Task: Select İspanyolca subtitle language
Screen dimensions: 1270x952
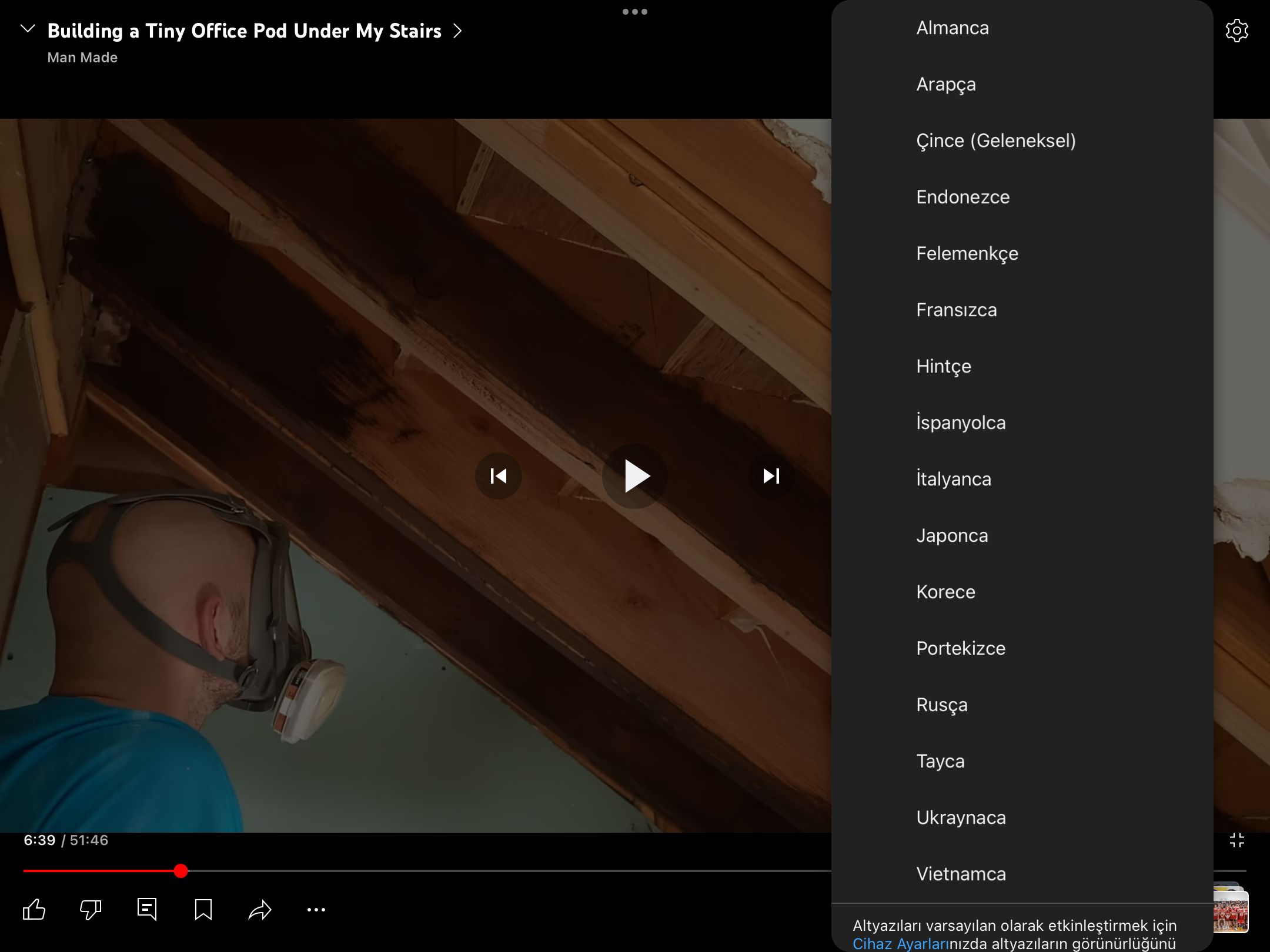Action: pos(1022,423)
